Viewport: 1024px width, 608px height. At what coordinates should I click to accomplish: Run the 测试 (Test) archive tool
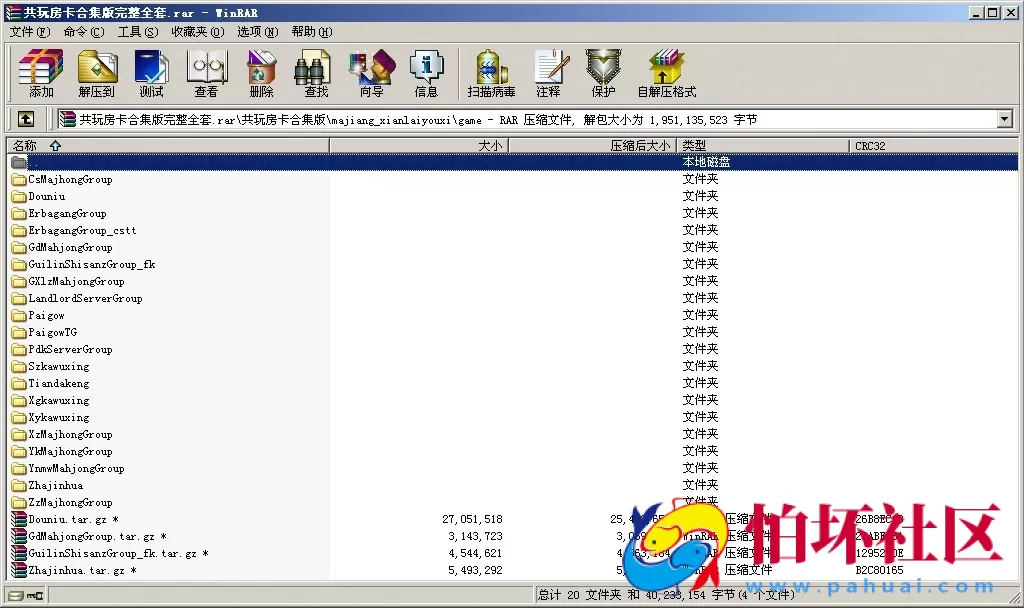click(x=151, y=74)
